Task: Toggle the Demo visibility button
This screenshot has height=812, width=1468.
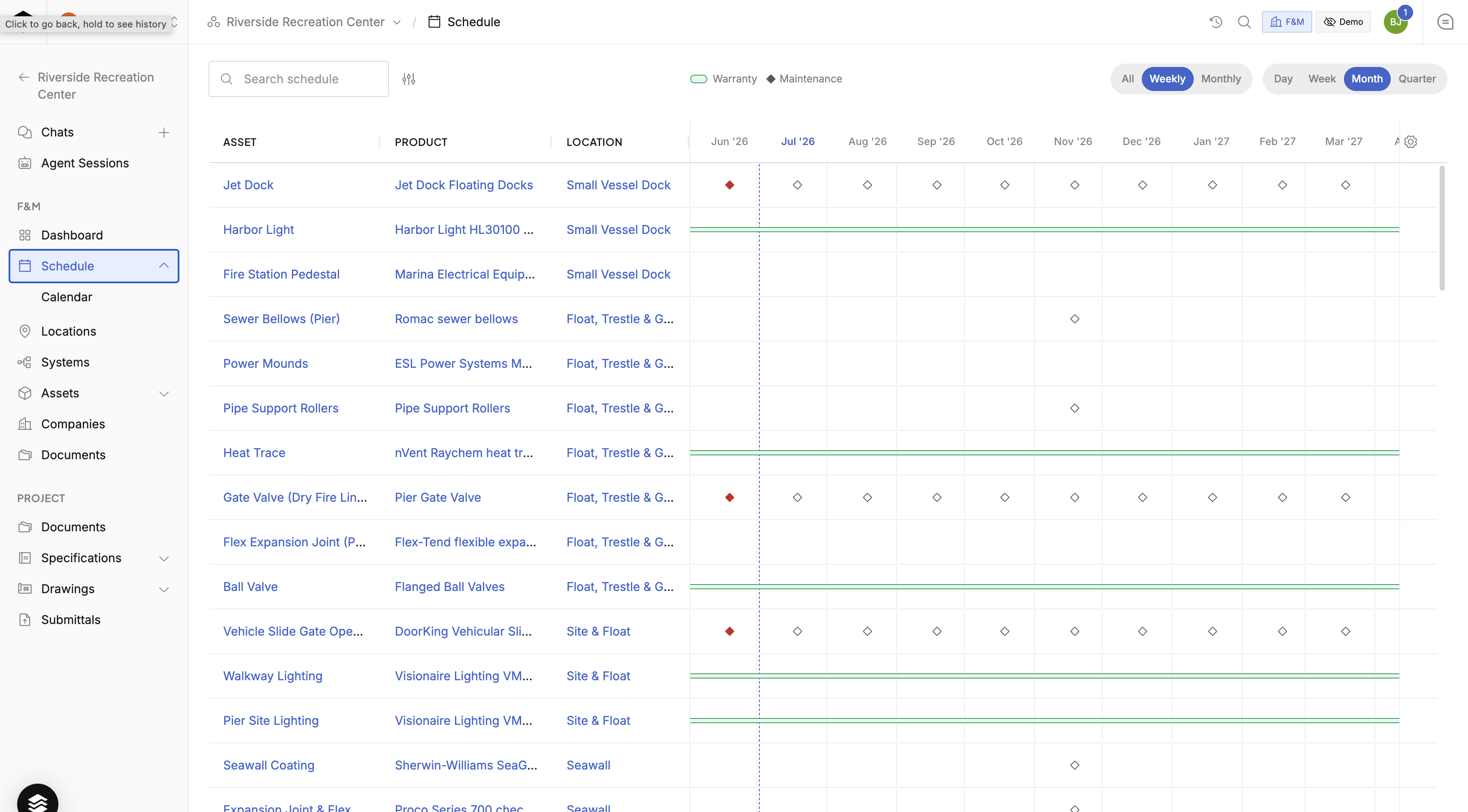Action: pos(1343,21)
